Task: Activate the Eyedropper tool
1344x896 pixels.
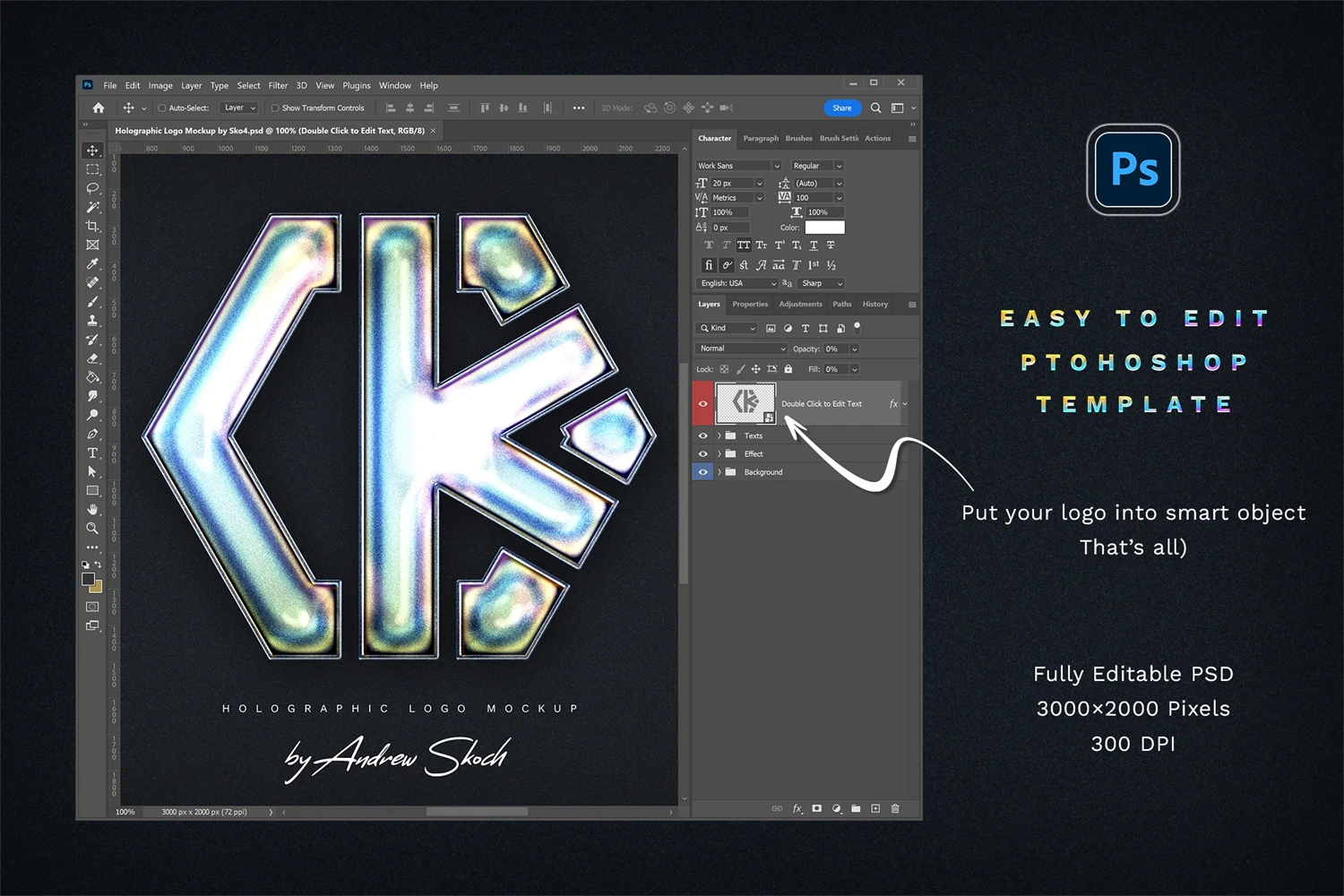Action: (x=92, y=263)
